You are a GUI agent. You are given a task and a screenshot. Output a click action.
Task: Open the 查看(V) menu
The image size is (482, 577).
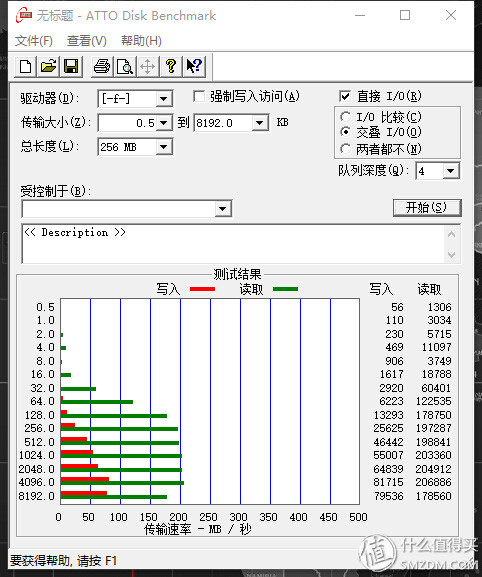click(87, 40)
